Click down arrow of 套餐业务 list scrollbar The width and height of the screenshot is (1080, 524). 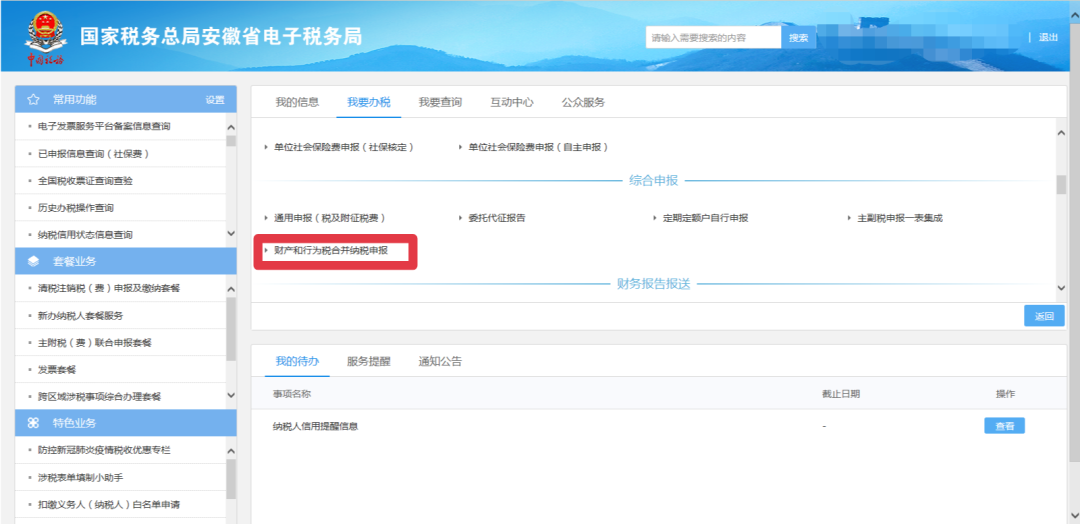231,395
